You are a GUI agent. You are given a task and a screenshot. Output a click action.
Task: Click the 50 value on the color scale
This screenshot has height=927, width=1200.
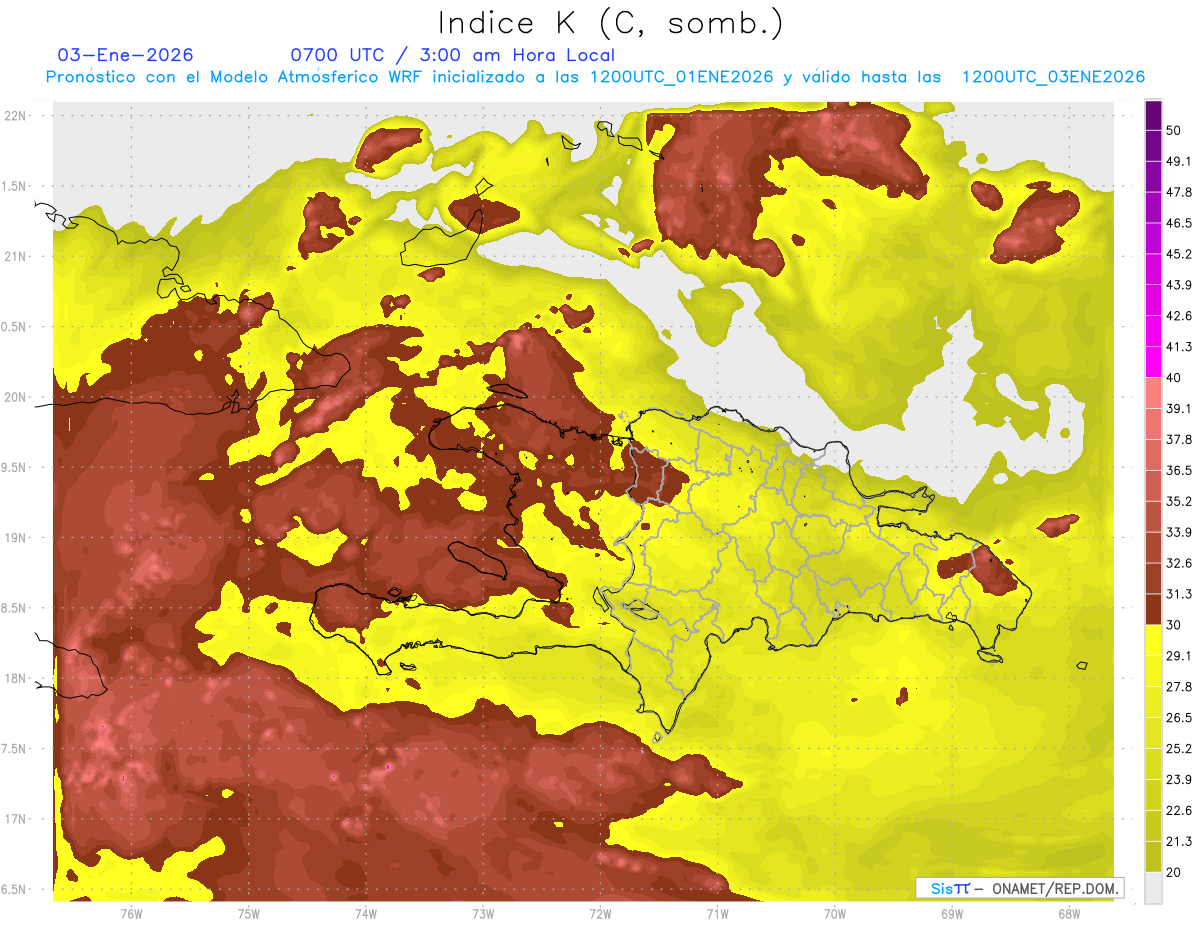click(1174, 130)
